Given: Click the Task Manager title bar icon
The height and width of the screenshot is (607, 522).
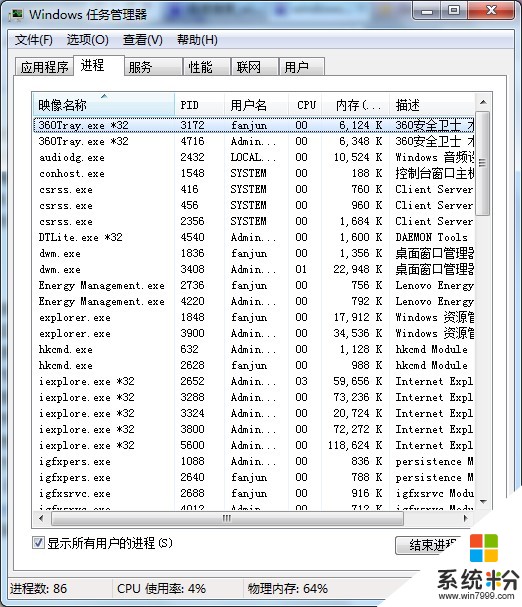Looking at the screenshot, I should [x=16, y=15].
